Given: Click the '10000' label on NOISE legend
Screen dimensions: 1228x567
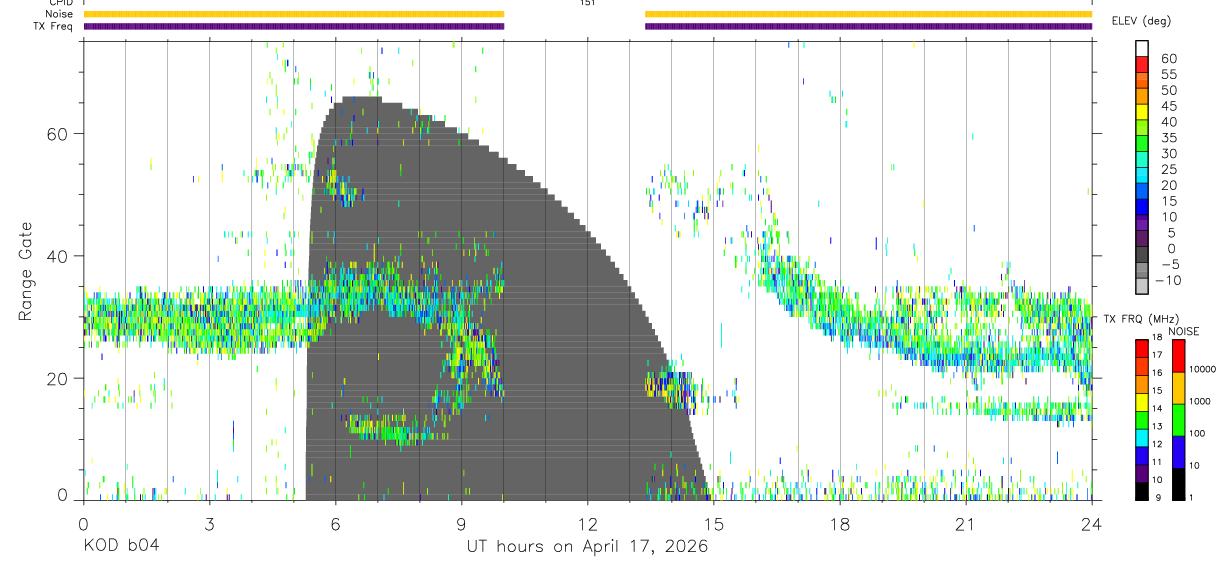Looking at the screenshot, I should tap(1203, 370).
